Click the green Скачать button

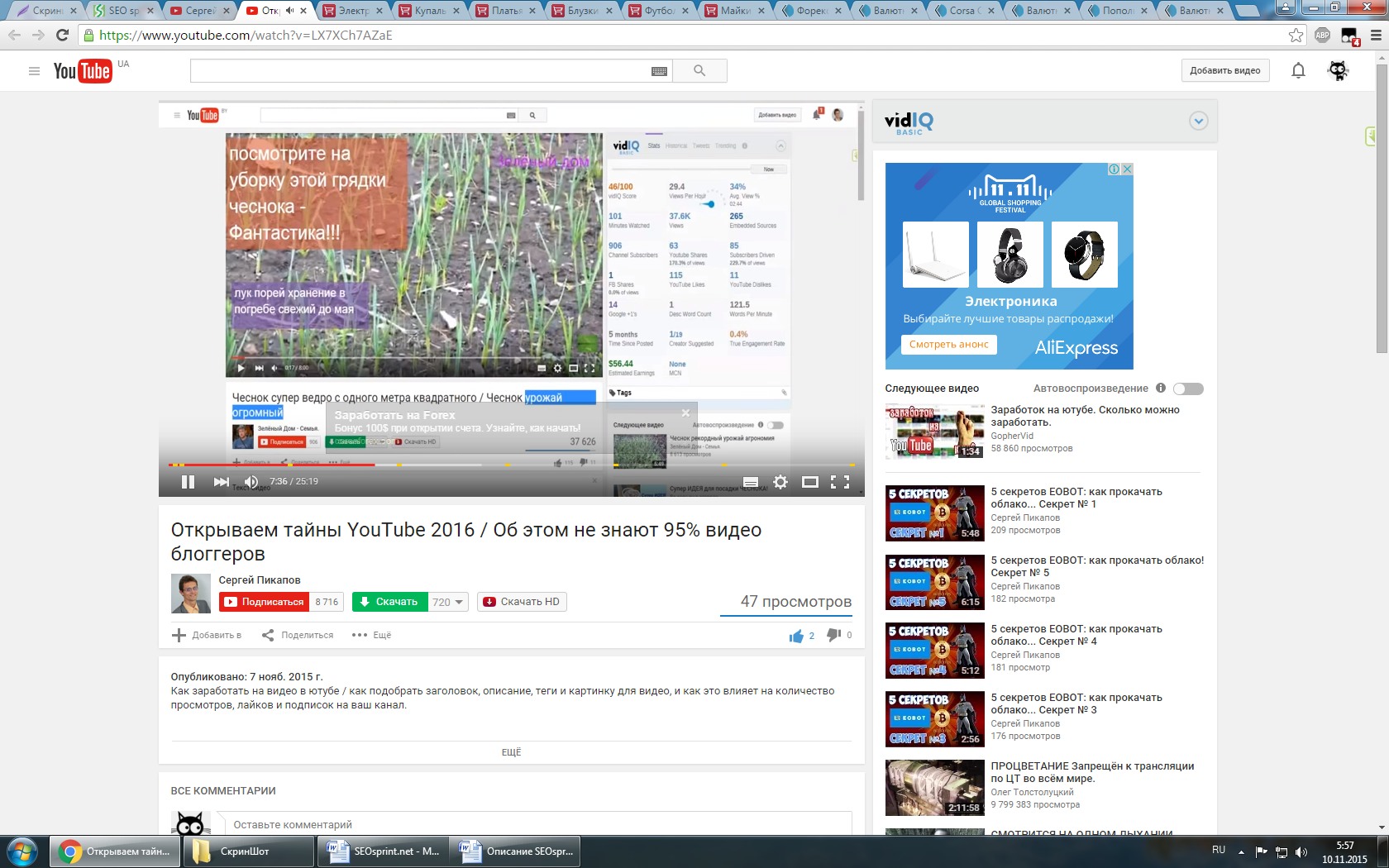point(389,602)
